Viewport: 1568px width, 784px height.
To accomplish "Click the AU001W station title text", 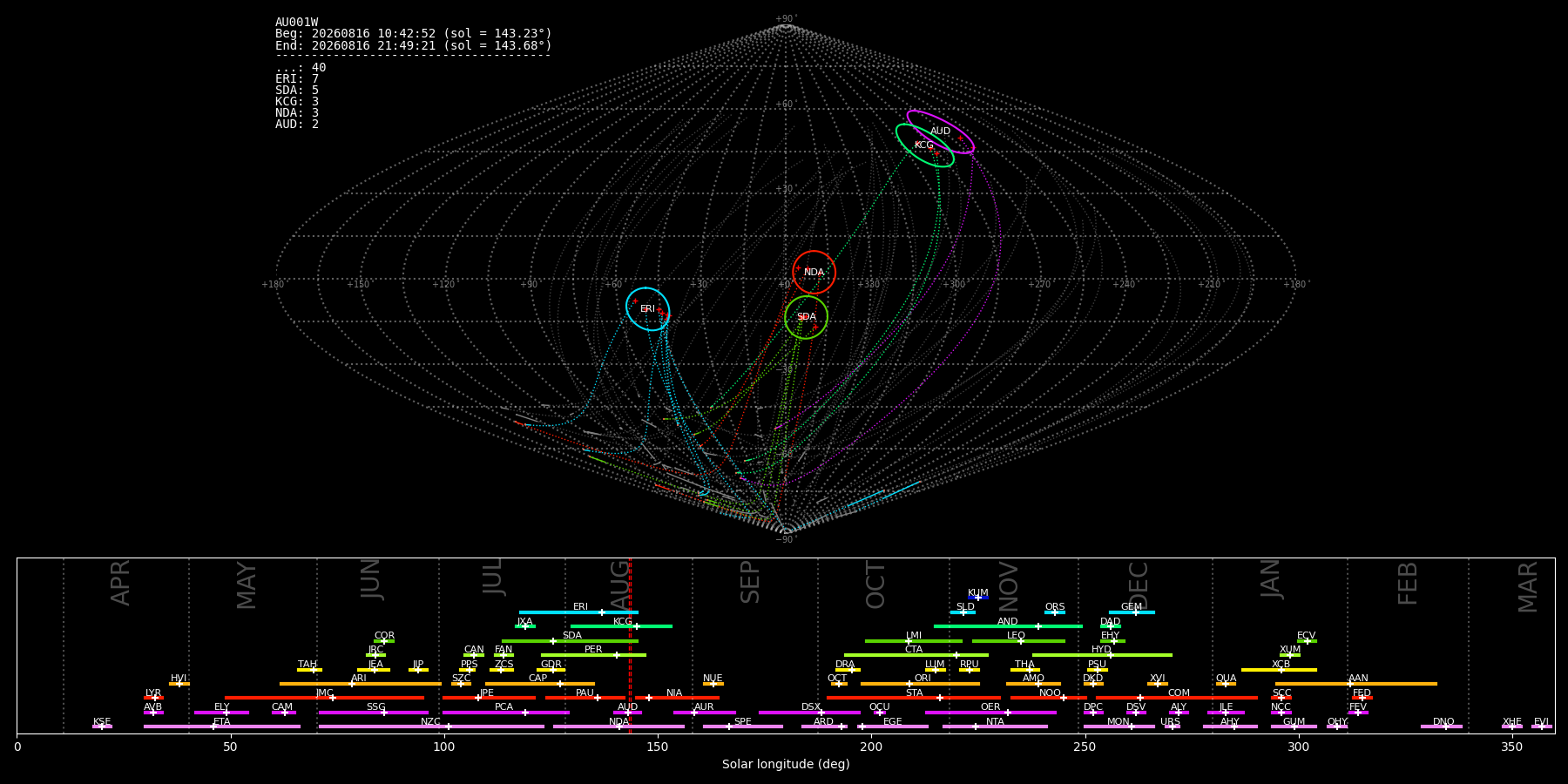I will pyautogui.click(x=297, y=23).
